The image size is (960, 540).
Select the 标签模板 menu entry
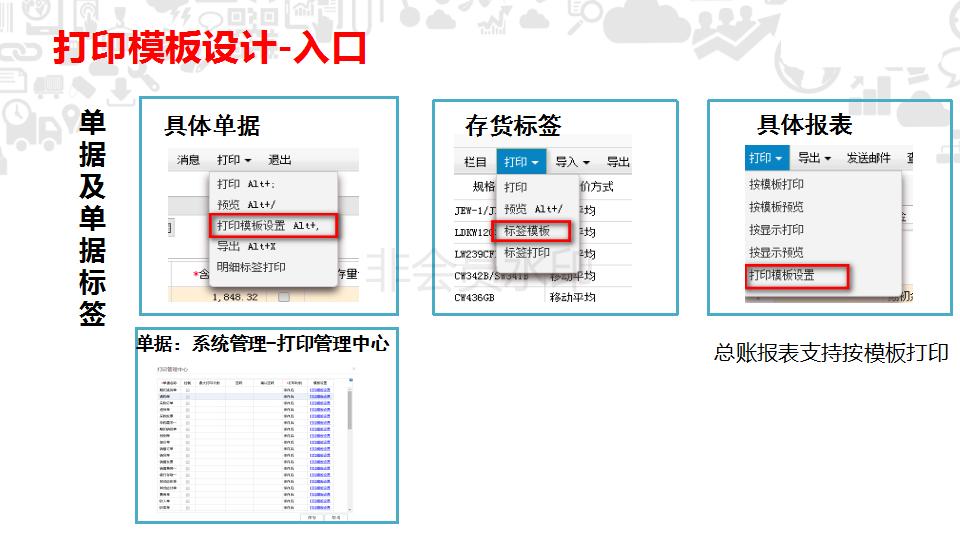[x=531, y=231]
